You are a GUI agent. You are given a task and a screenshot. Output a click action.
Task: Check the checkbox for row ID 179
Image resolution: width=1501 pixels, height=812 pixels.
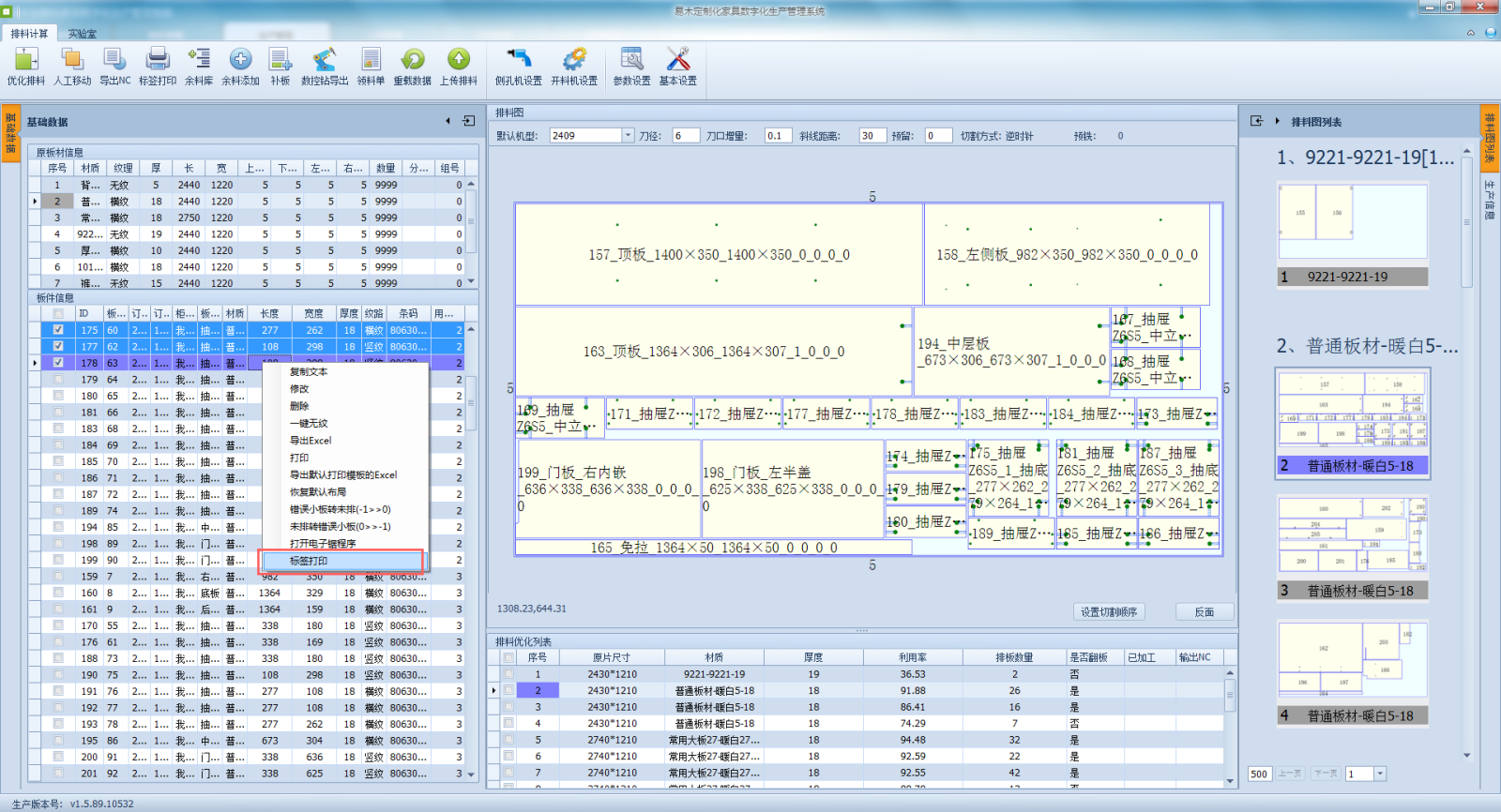59,380
